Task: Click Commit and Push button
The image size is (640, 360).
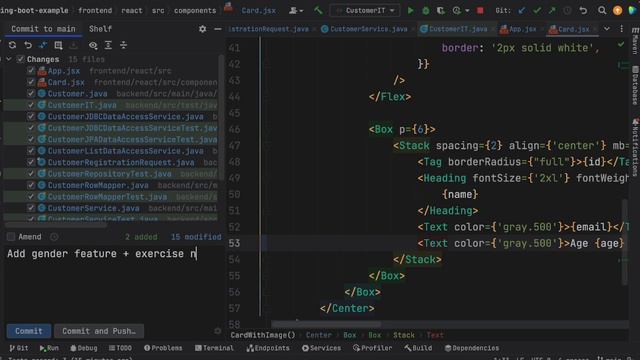Action: (99, 331)
